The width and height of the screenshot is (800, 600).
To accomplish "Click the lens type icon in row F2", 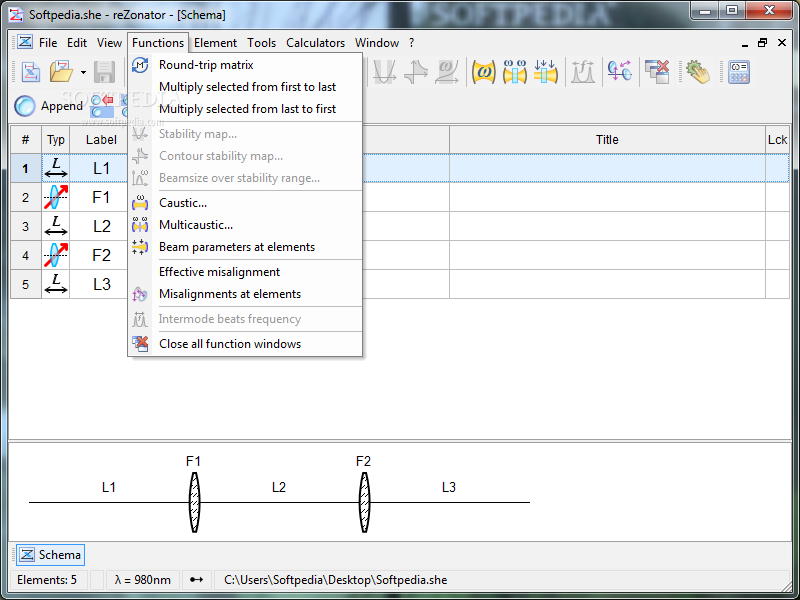I will [x=56, y=255].
